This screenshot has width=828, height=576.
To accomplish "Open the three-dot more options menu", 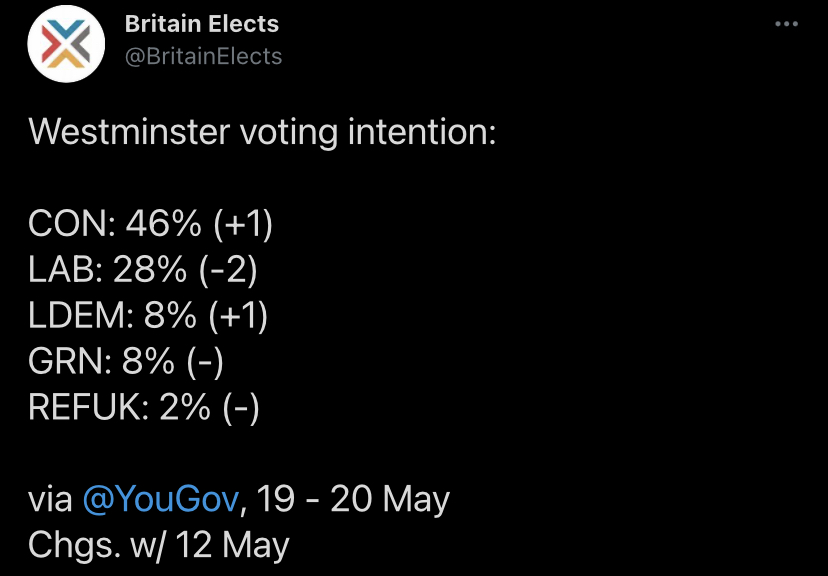I will tap(786, 24).
